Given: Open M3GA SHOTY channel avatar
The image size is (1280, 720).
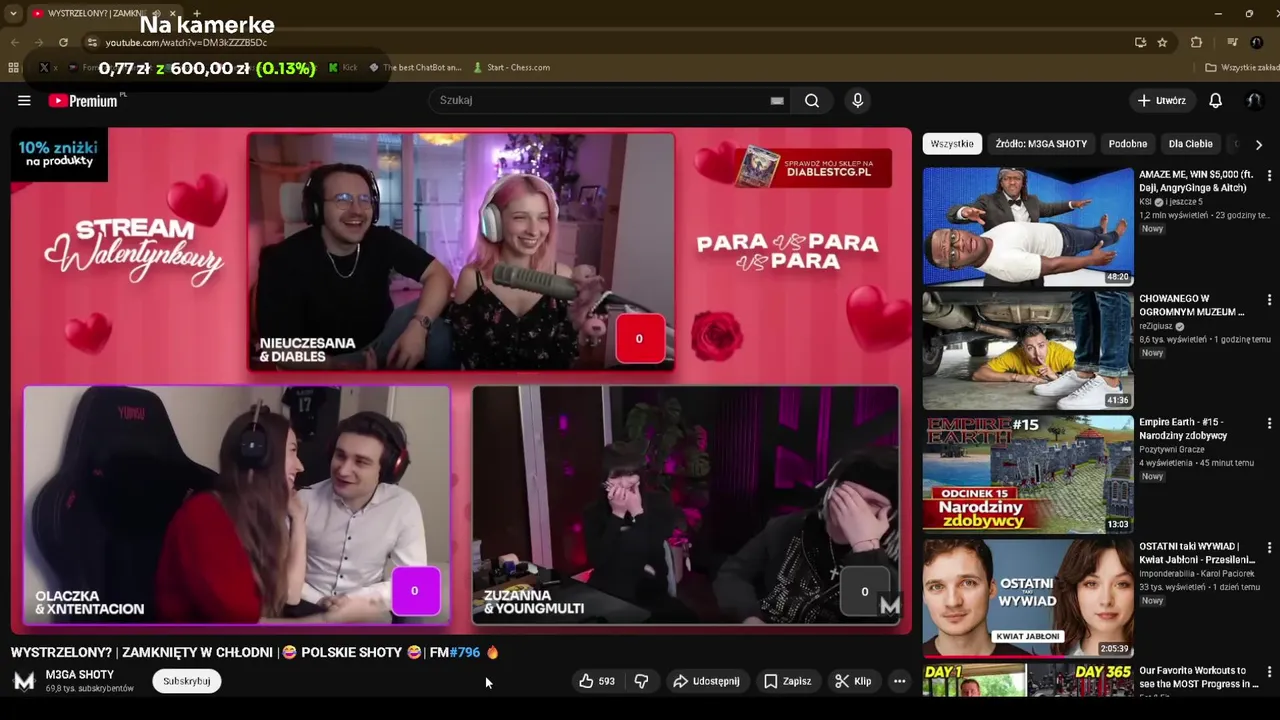Looking at the screenshot, I should tap(24, 681).
